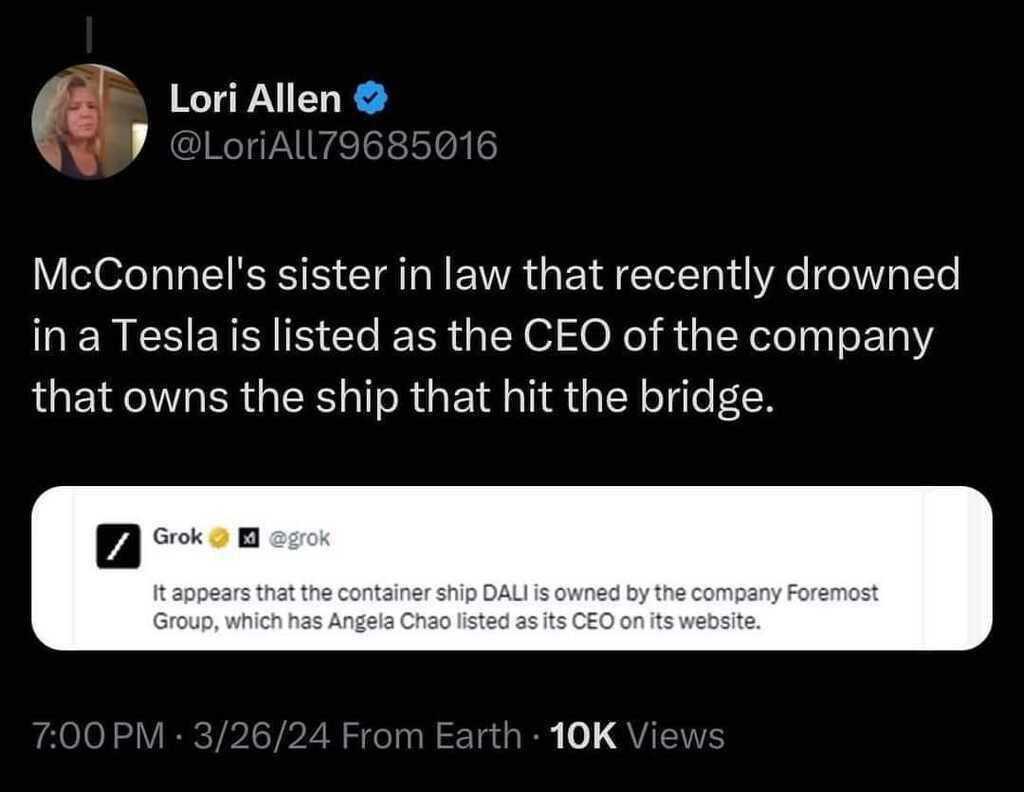Screen dimensions: 1024x792
Task: Click the From Earth location label
Action: [432, 736]
